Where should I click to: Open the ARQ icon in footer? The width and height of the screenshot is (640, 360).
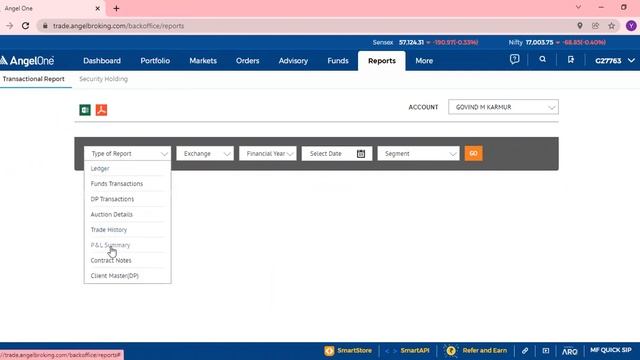(x=569, y=351)
